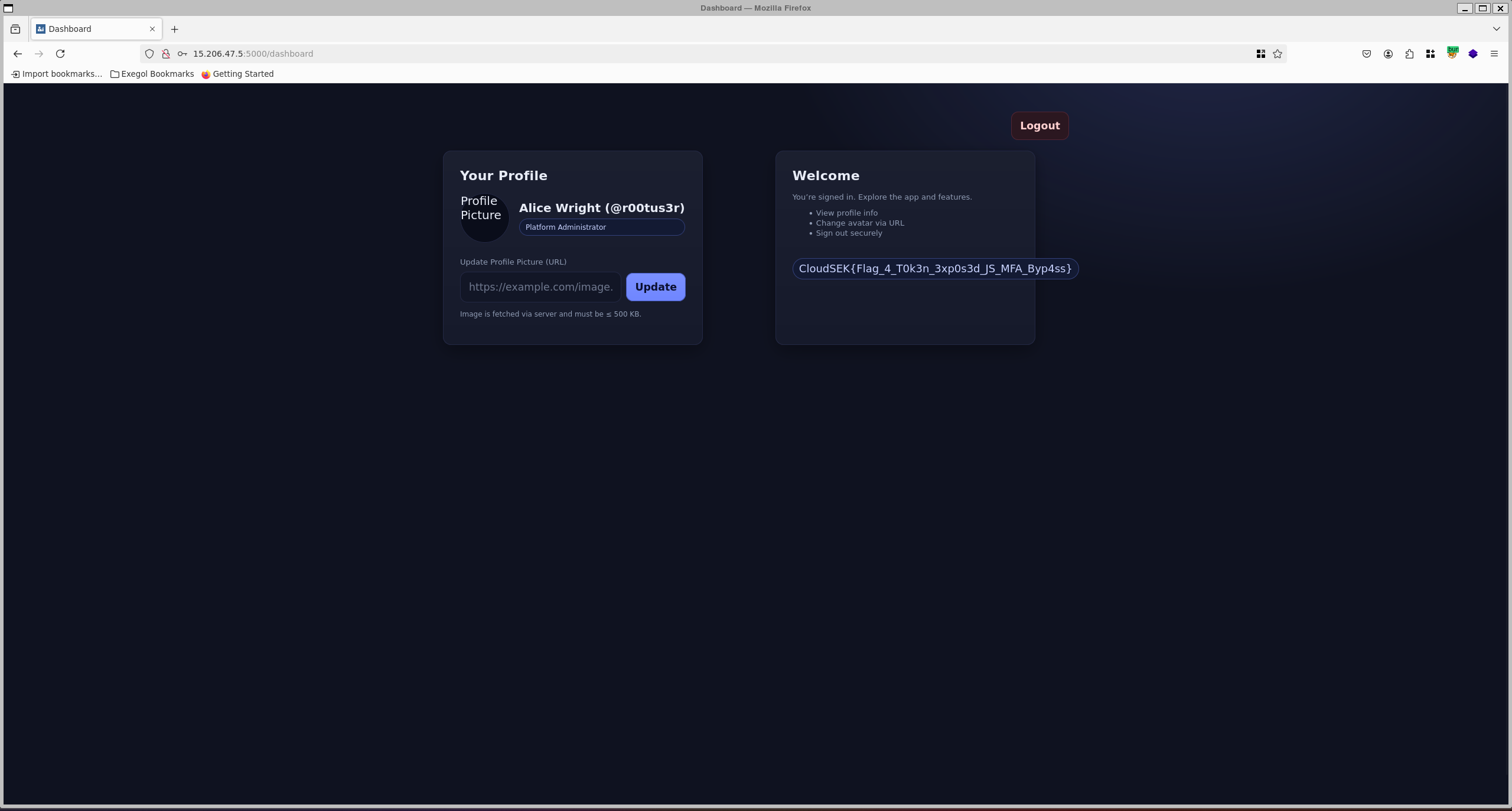This screenshot has height=811, width=1512.
Task: Close the Dashboard tab
Action: tap(152, 29)
